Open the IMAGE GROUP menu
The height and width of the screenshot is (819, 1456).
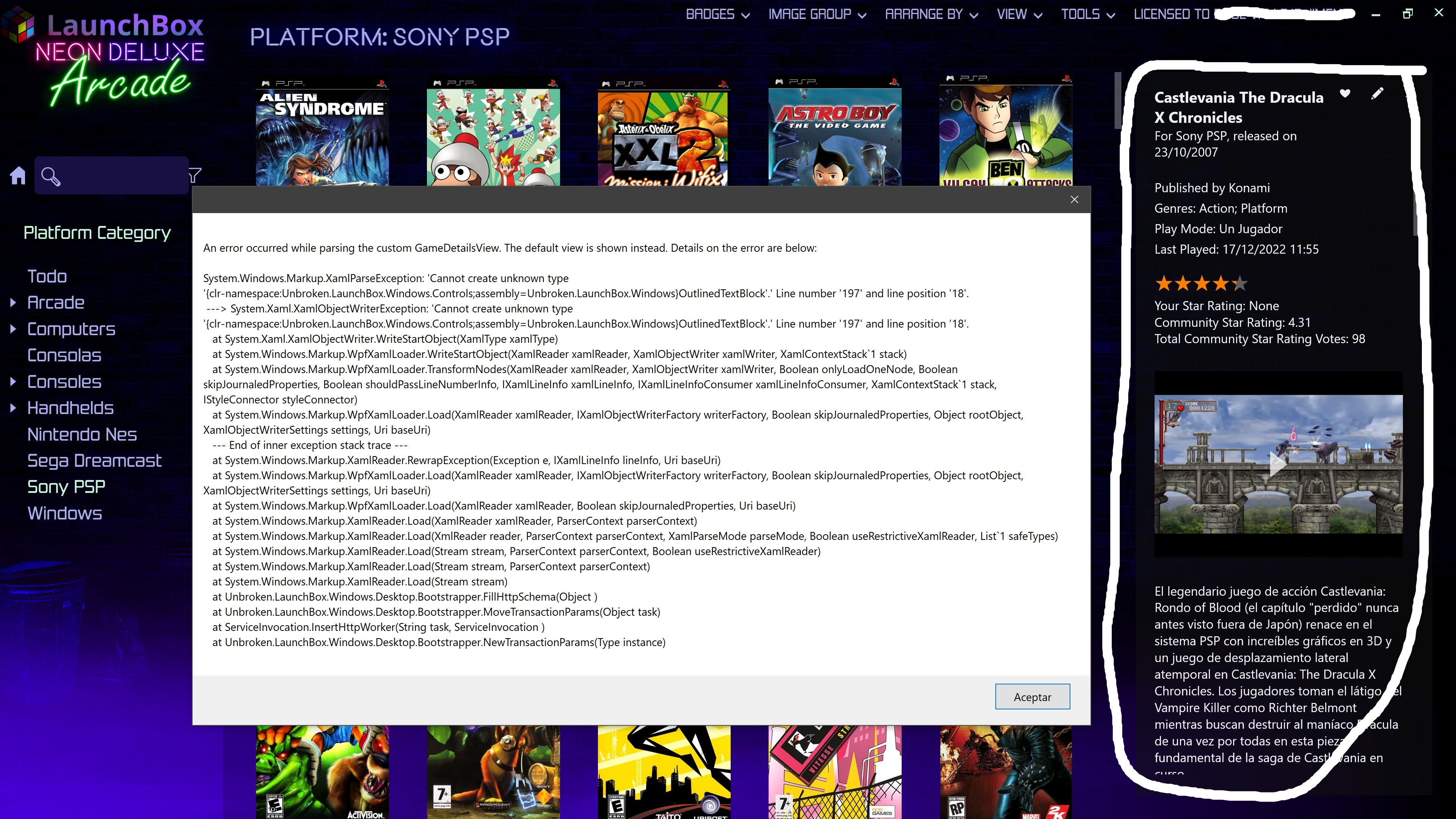817,14
